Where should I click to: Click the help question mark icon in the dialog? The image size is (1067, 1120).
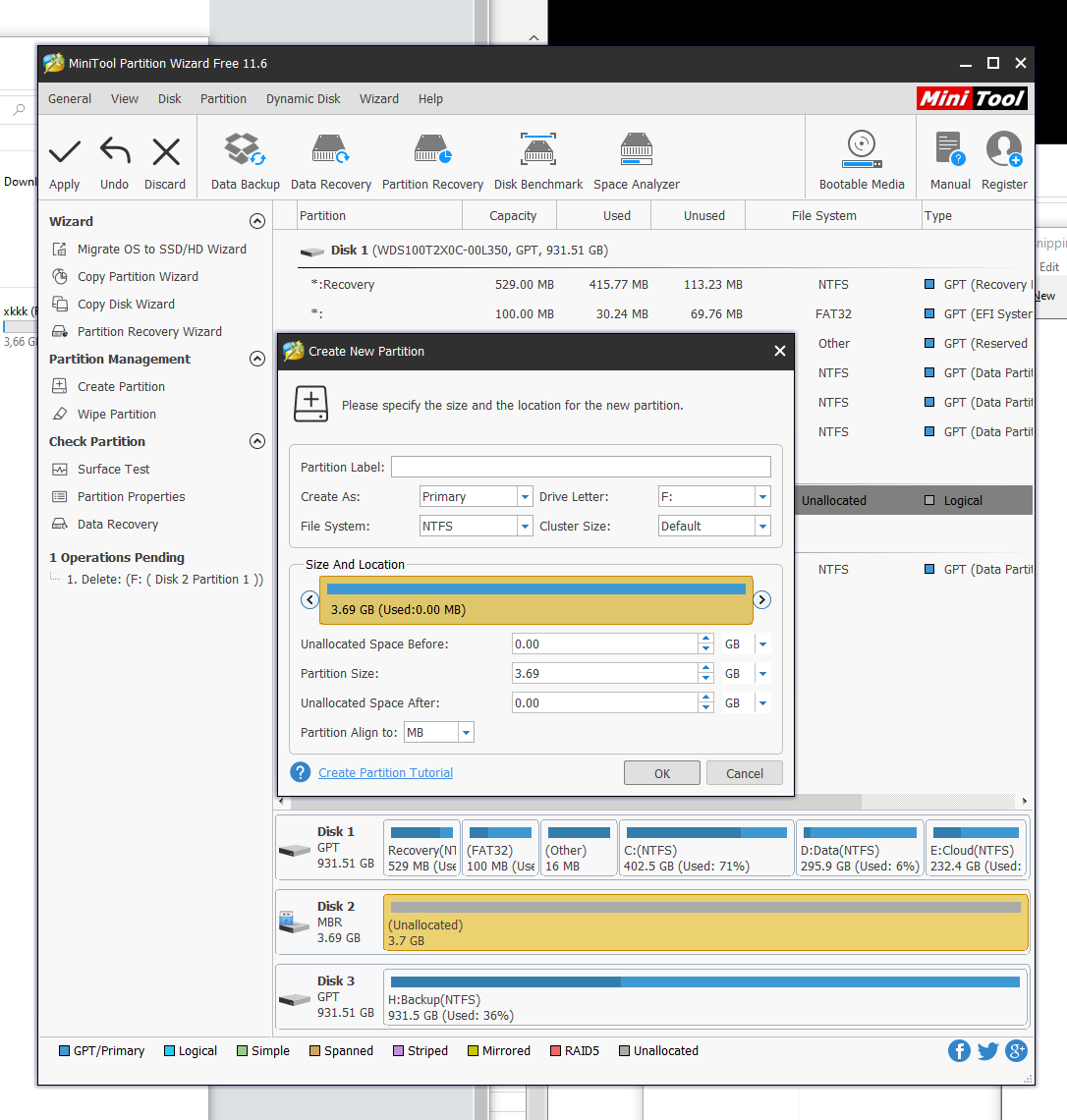point(301,772)
